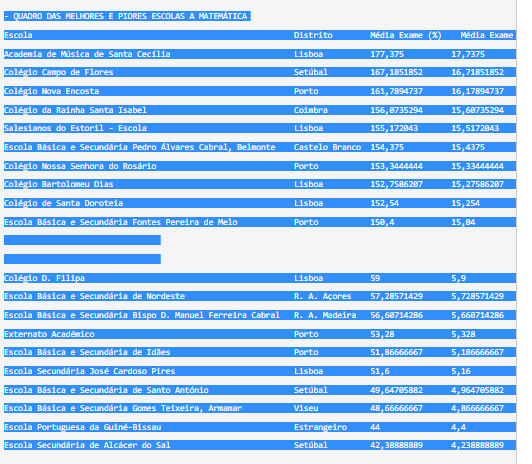The width and height of the screenshot is (532, 464).
Task: Click Escola Portuguesa da Guiné-Bissau
Action: point(82,427)
